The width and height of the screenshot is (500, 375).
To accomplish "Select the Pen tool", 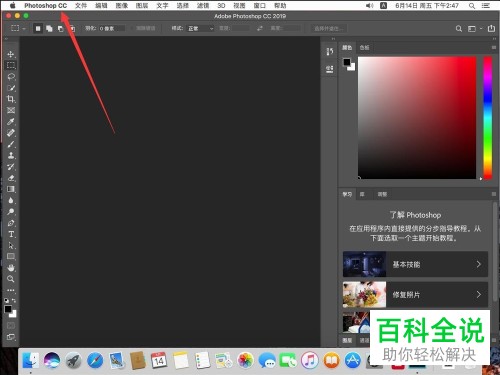I will 11,223.
